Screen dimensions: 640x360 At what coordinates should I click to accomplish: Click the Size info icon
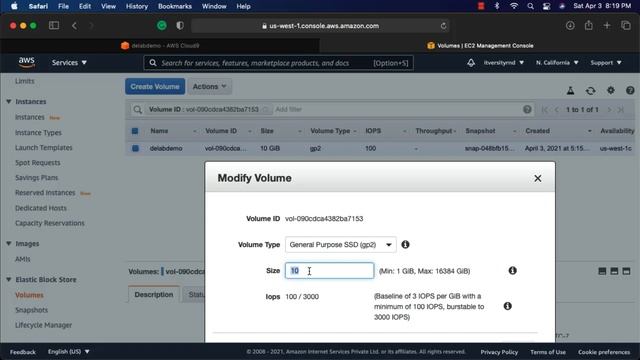512,271
